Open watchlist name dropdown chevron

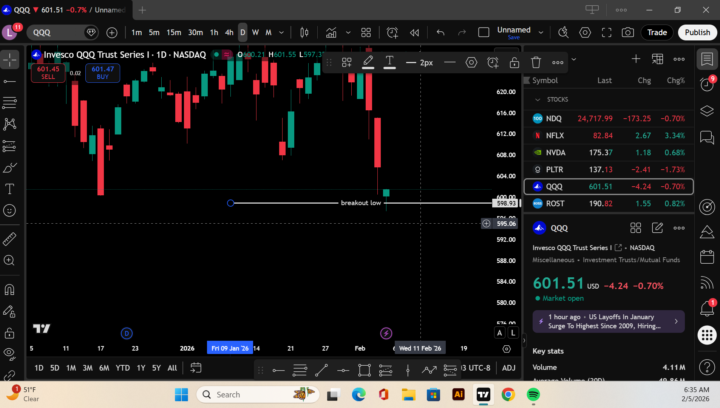click(x=574, y=59)
